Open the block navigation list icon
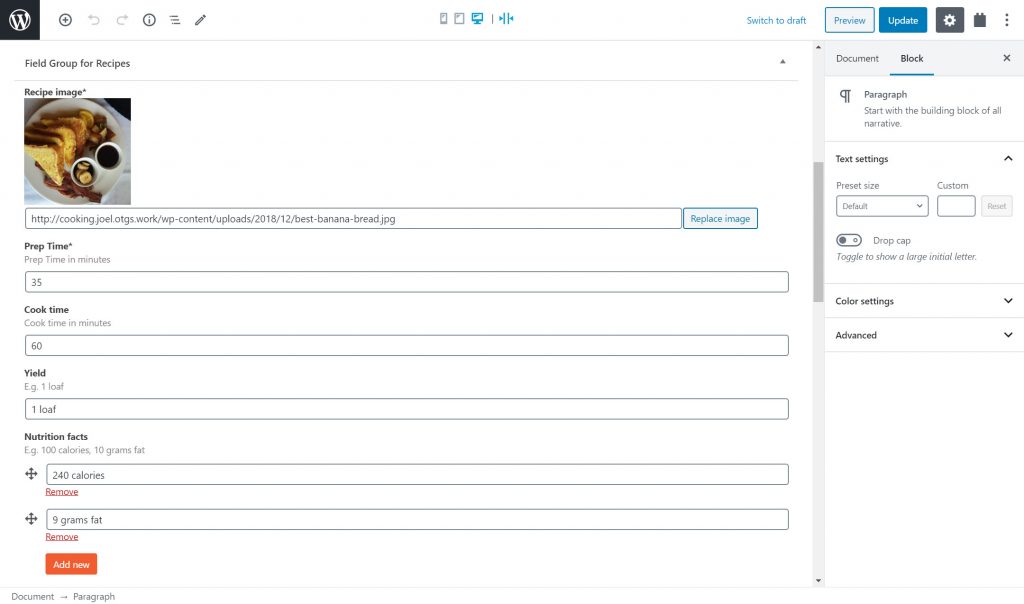The image size is (1024, 604). tap(174, 20)
